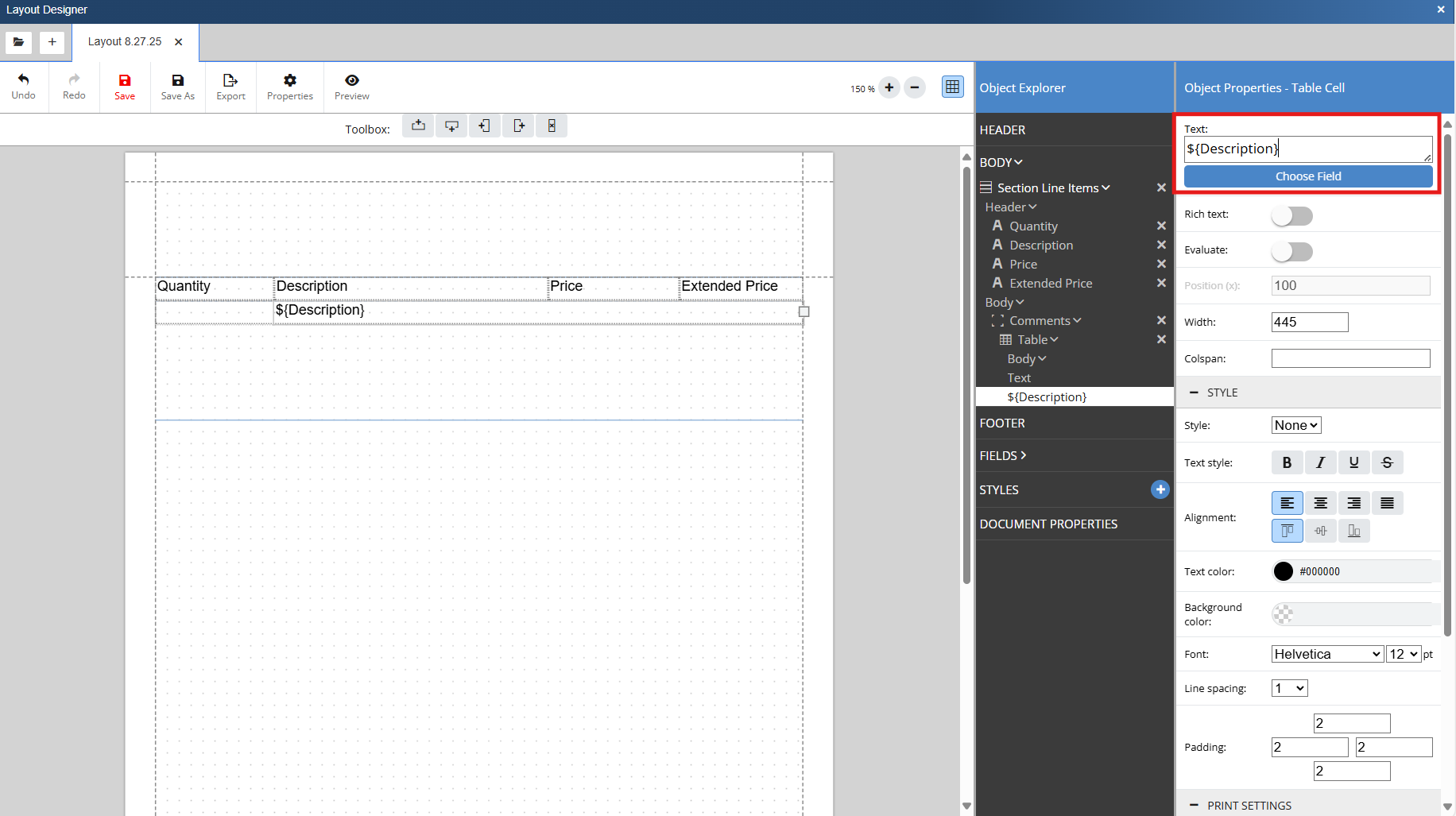
Task: Click the Choose Field button
Action: (x=1307, y=176)
